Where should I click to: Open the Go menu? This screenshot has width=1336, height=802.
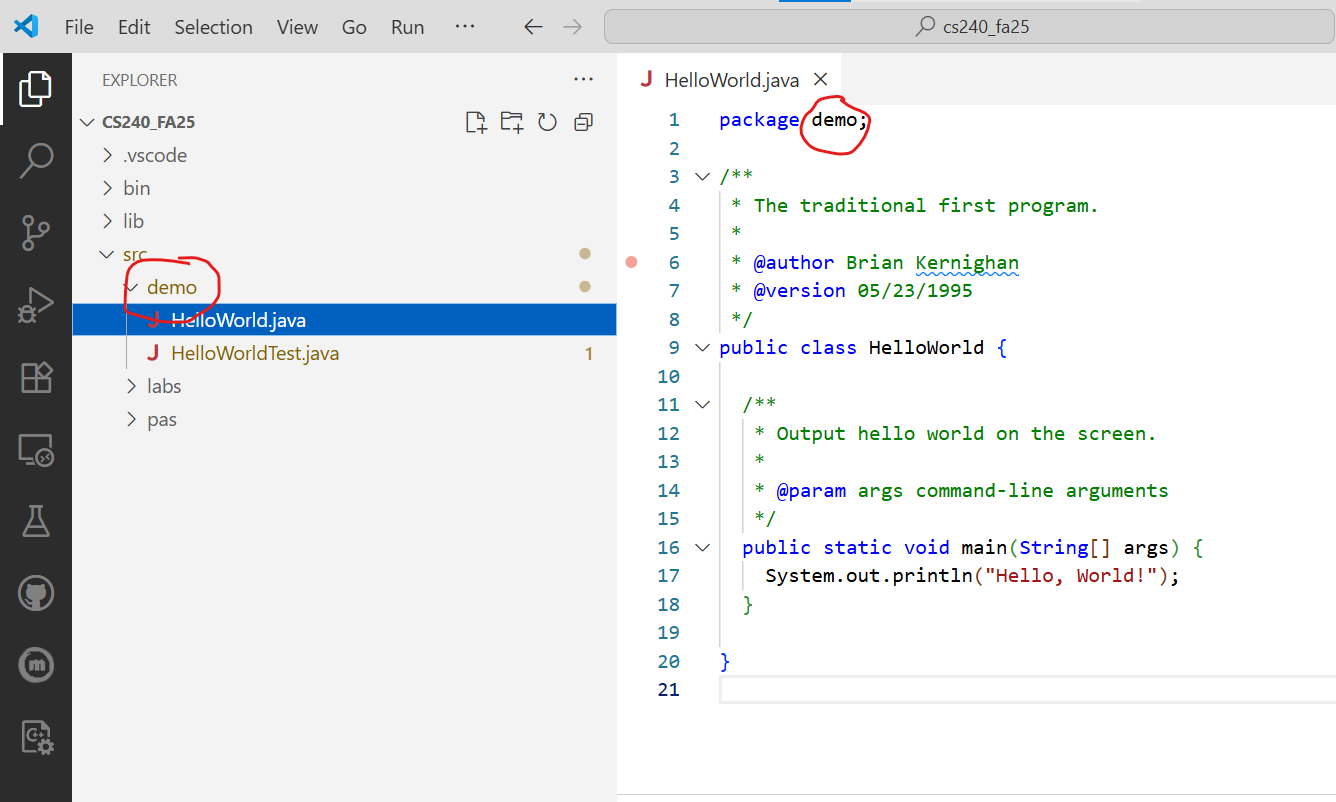tap(354, 27)
